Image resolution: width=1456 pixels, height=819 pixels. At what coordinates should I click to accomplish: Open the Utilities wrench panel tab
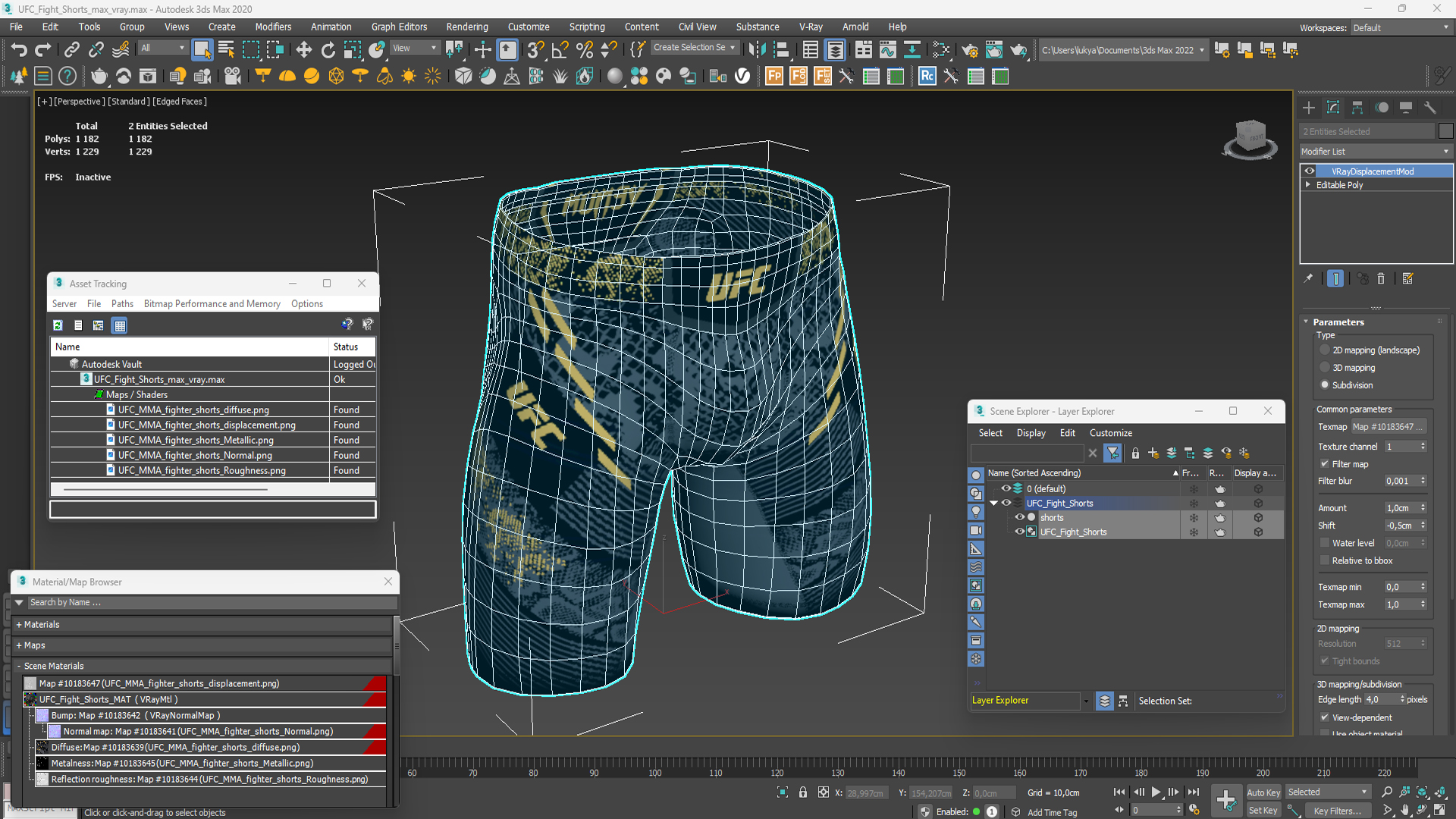1430,108
